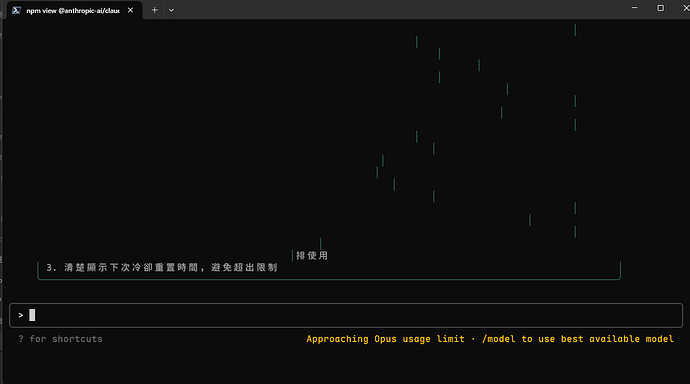Click the 排使用 text fragment
The height and width of the screenshot is (384, 690).
312,256
